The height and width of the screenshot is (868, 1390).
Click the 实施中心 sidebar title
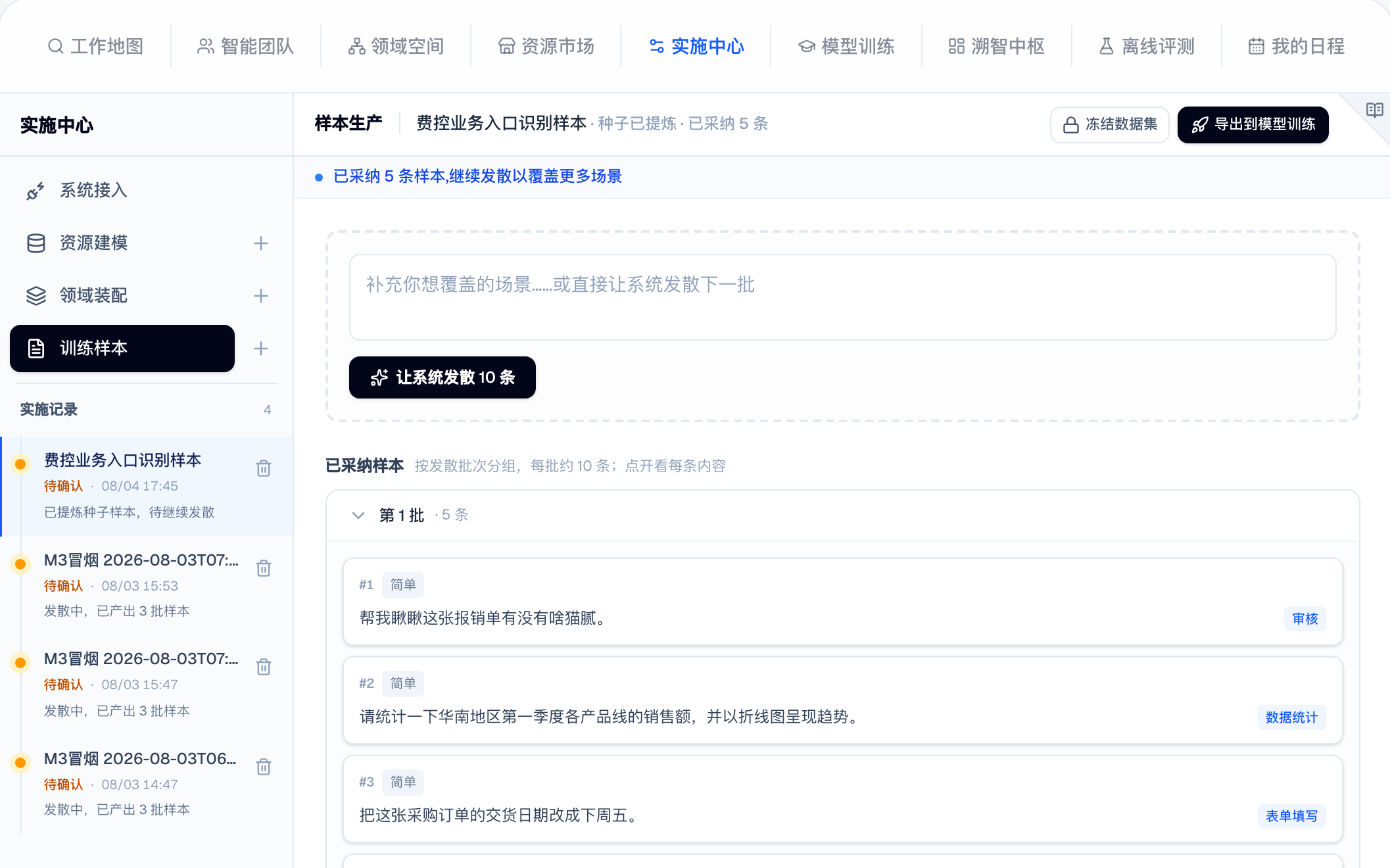pyautogui.click(x=57, y=125)
